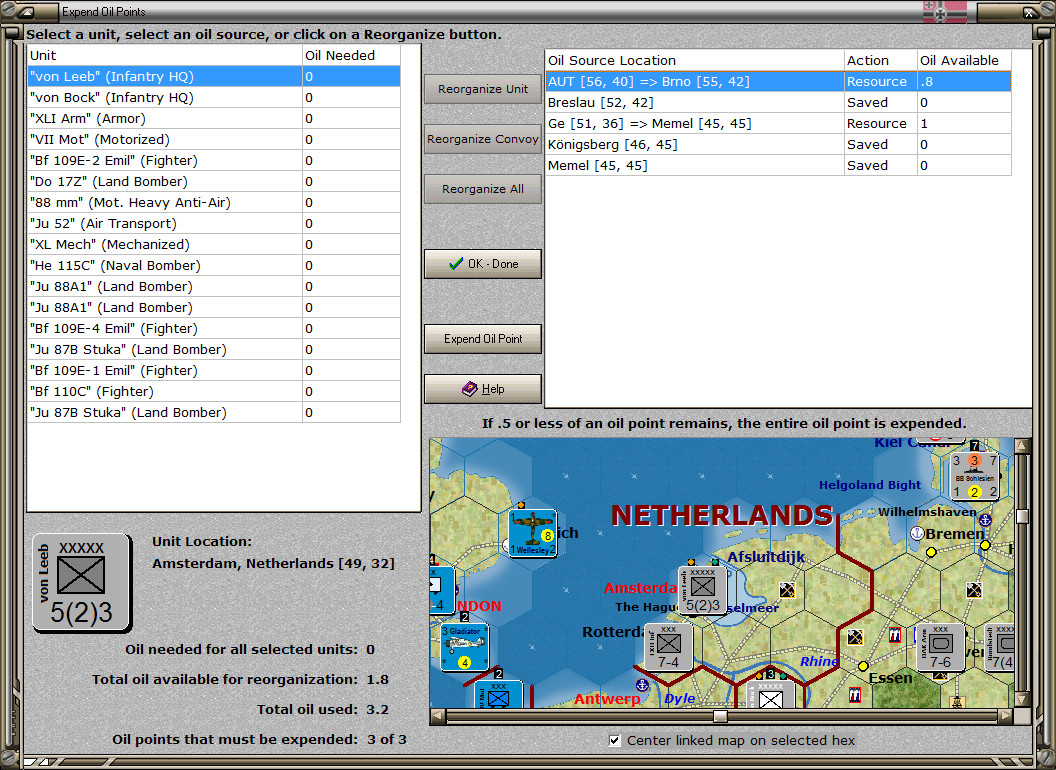The image size is (1056, 770).
Task: Click the Expend Oil Point button
Action: (x=483, y=339)
